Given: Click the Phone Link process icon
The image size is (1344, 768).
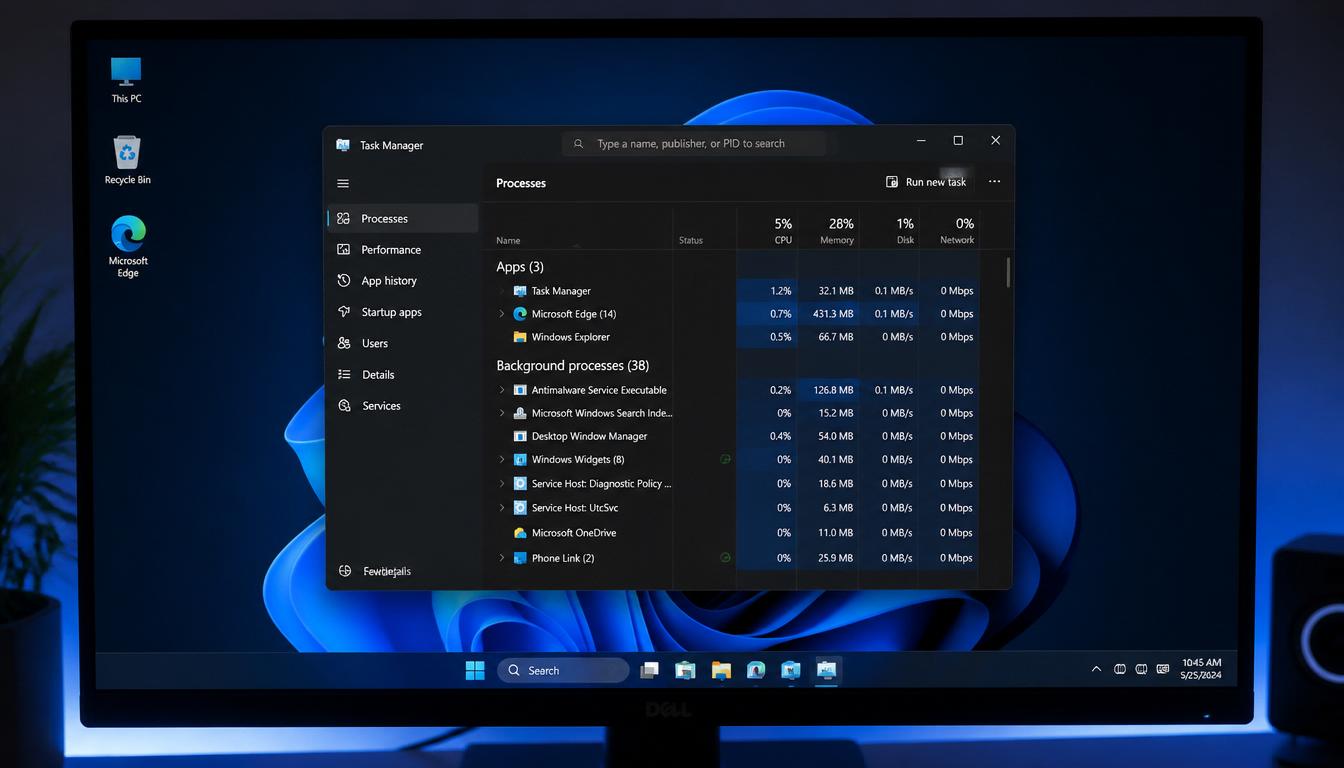Looking at the screenshot, I should (520, 558).
